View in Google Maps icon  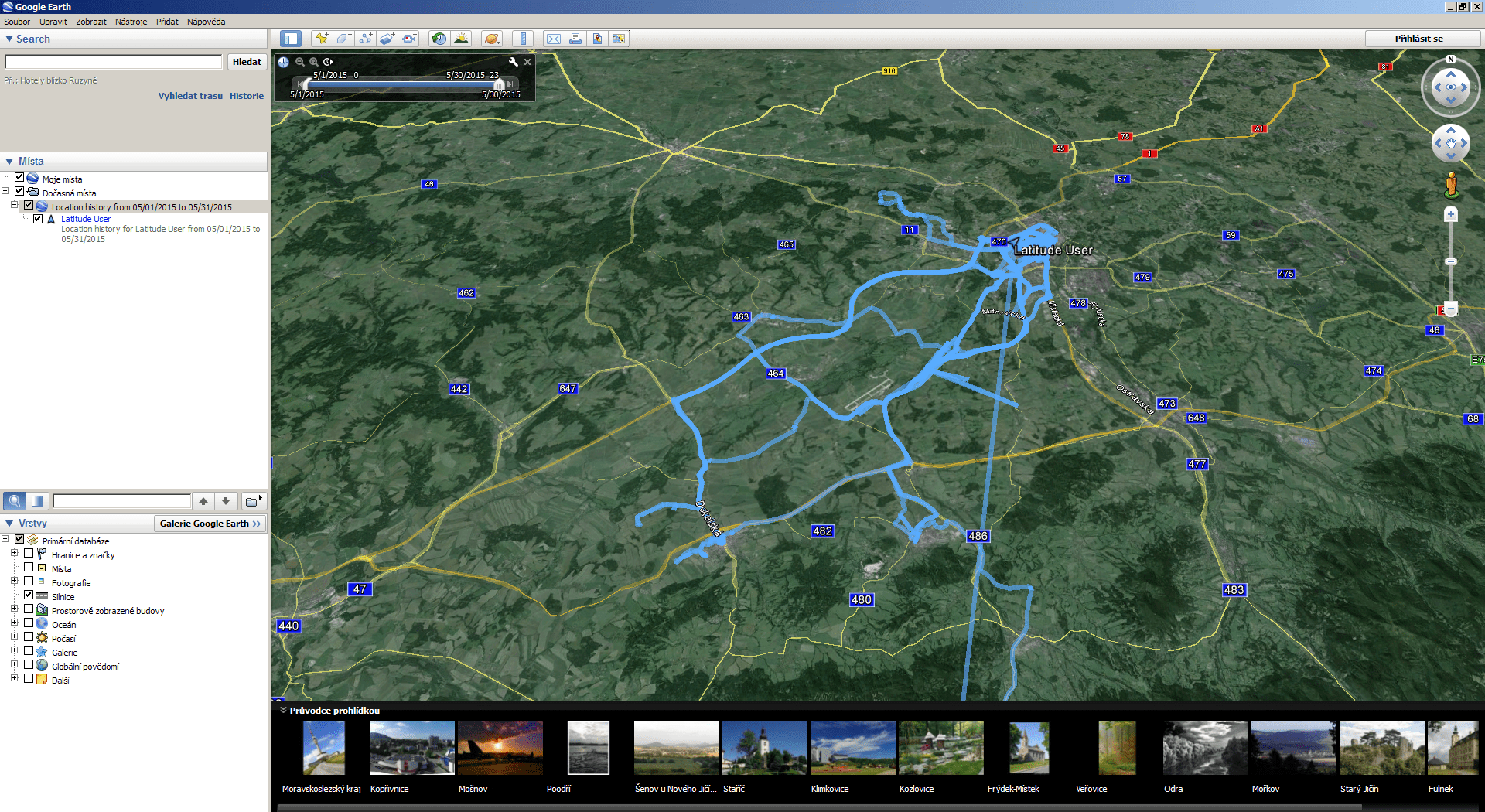[619, 39]
